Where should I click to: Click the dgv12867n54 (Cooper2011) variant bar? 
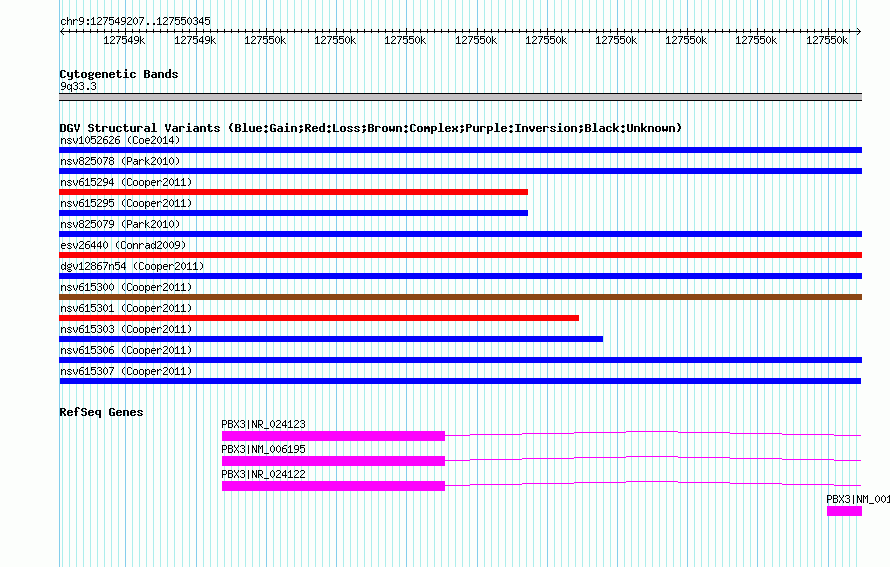tap(460, 276)
